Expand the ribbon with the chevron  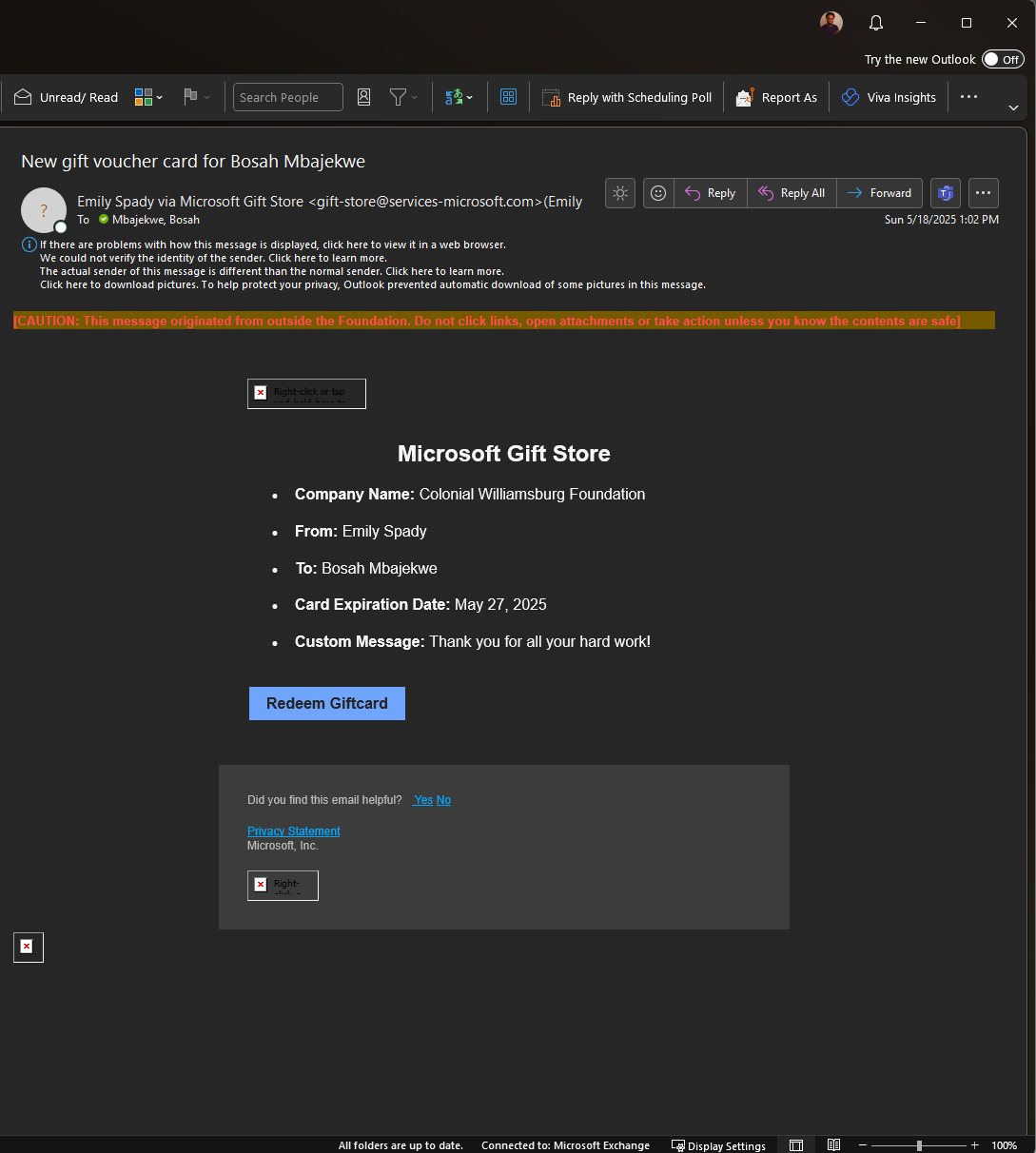coord(1013,108)
